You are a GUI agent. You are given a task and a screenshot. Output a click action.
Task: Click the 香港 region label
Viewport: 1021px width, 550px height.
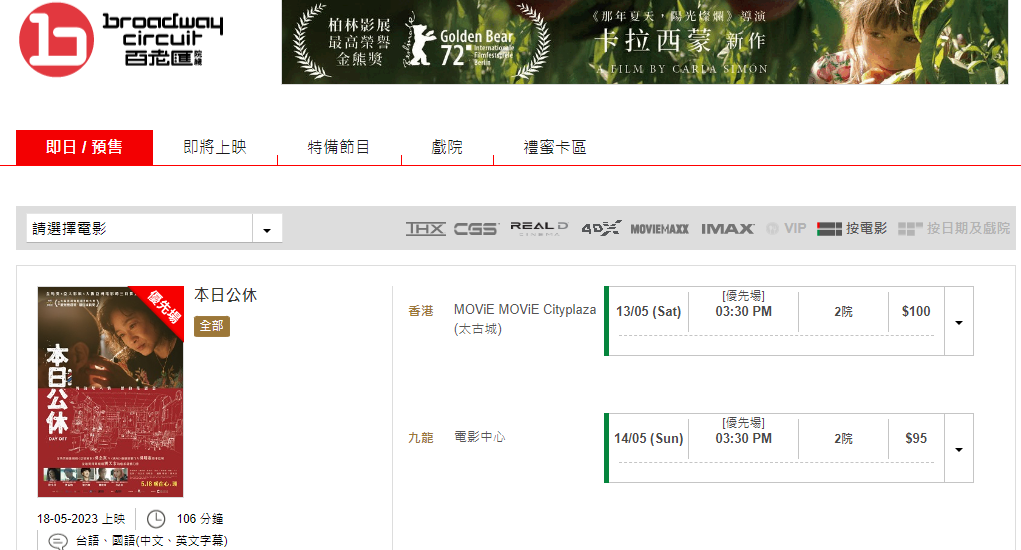[421, 311]
